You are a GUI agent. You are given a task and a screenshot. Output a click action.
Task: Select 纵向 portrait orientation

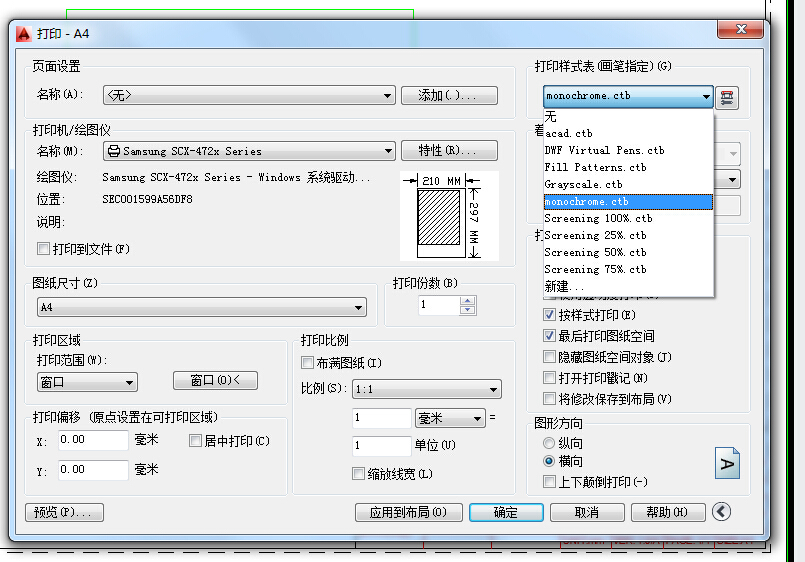(549, 443)
